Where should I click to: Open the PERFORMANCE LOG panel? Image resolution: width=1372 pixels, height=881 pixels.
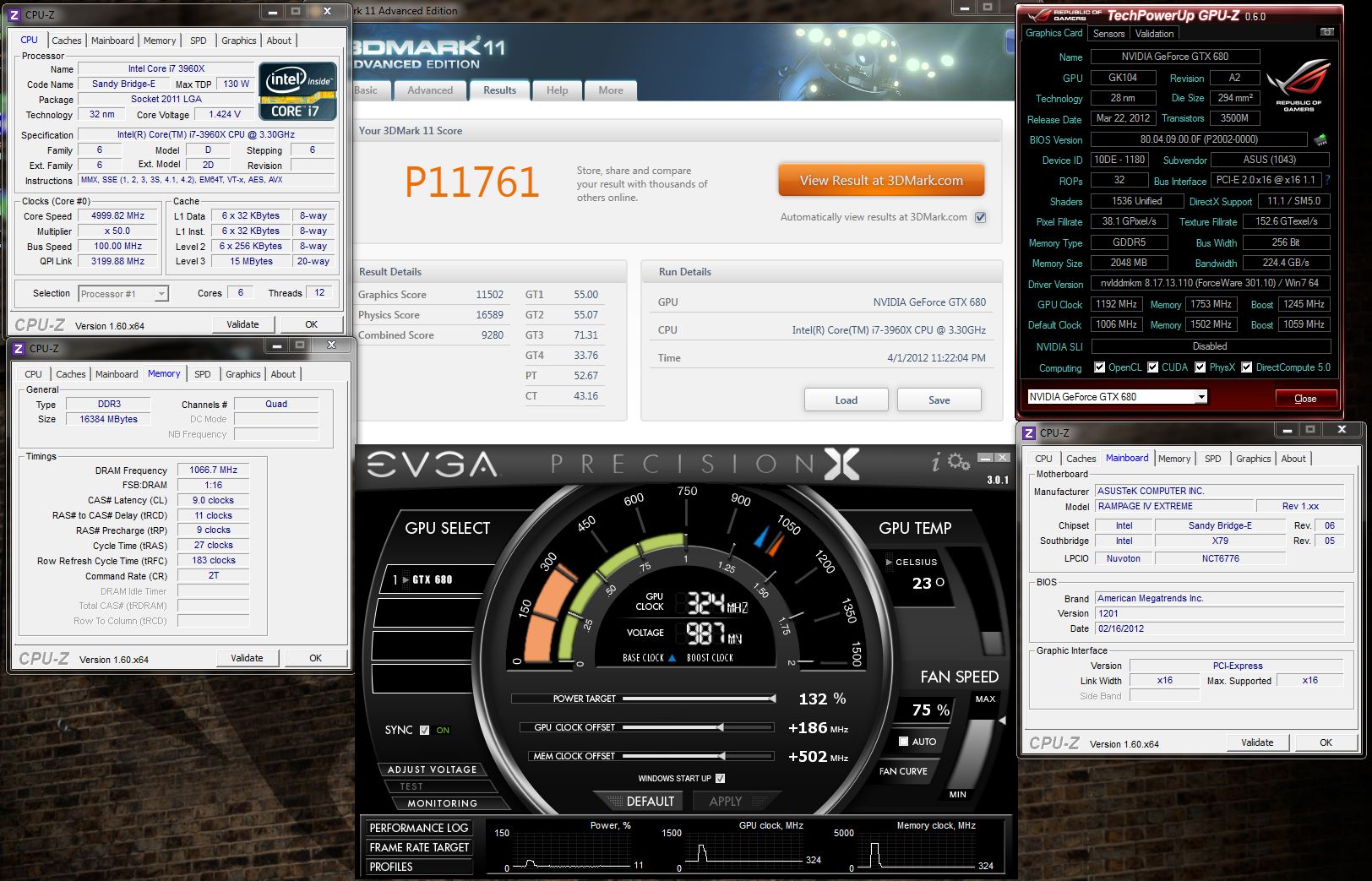click(x=418, y=828)
